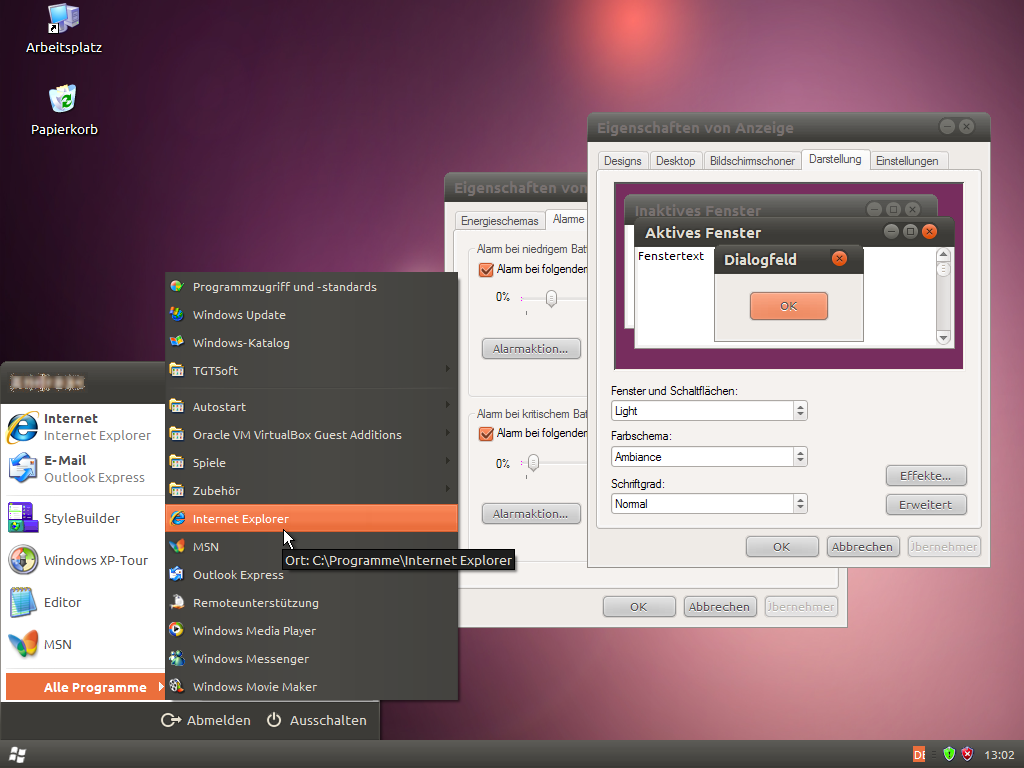Image resolution: width=1024 pixels, height=768 pixels.
Task: Expand the Spiele submenu
Action: [312, 462]
